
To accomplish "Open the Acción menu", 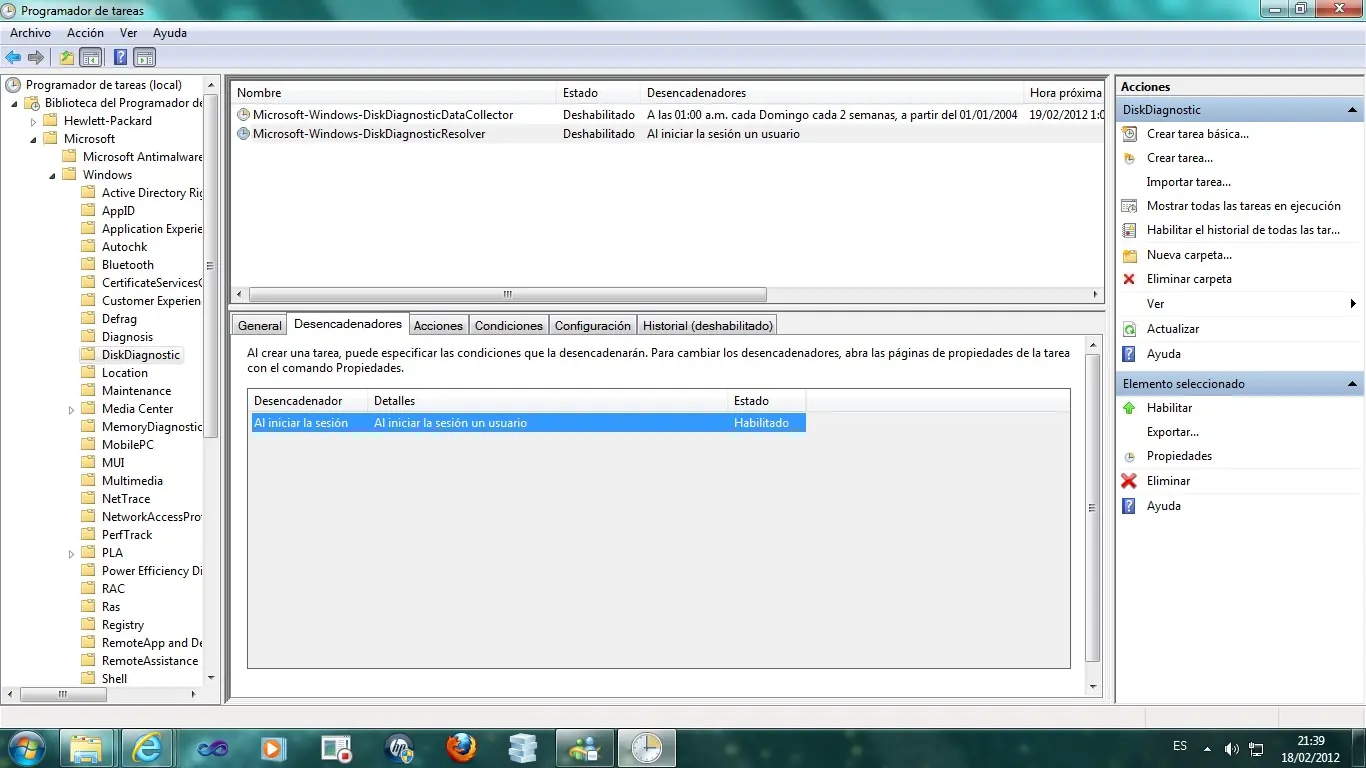I will pos(85,33).
